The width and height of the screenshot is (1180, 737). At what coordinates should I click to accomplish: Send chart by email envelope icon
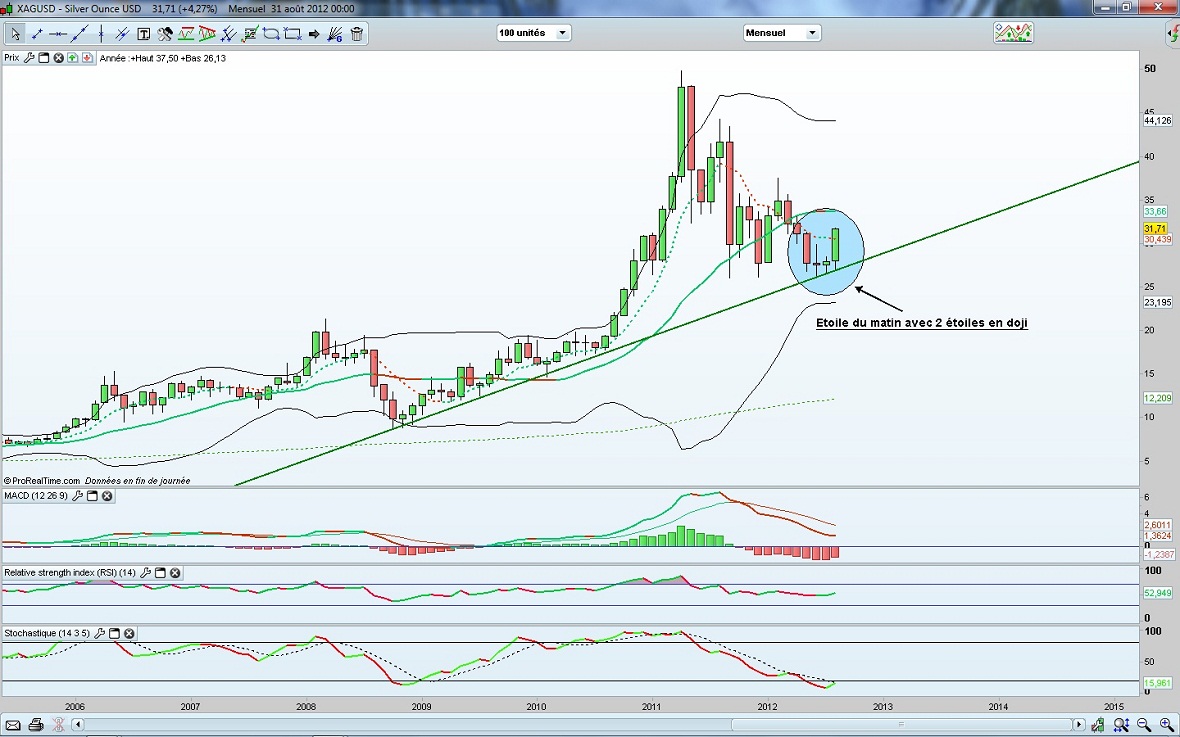[13, 724]
